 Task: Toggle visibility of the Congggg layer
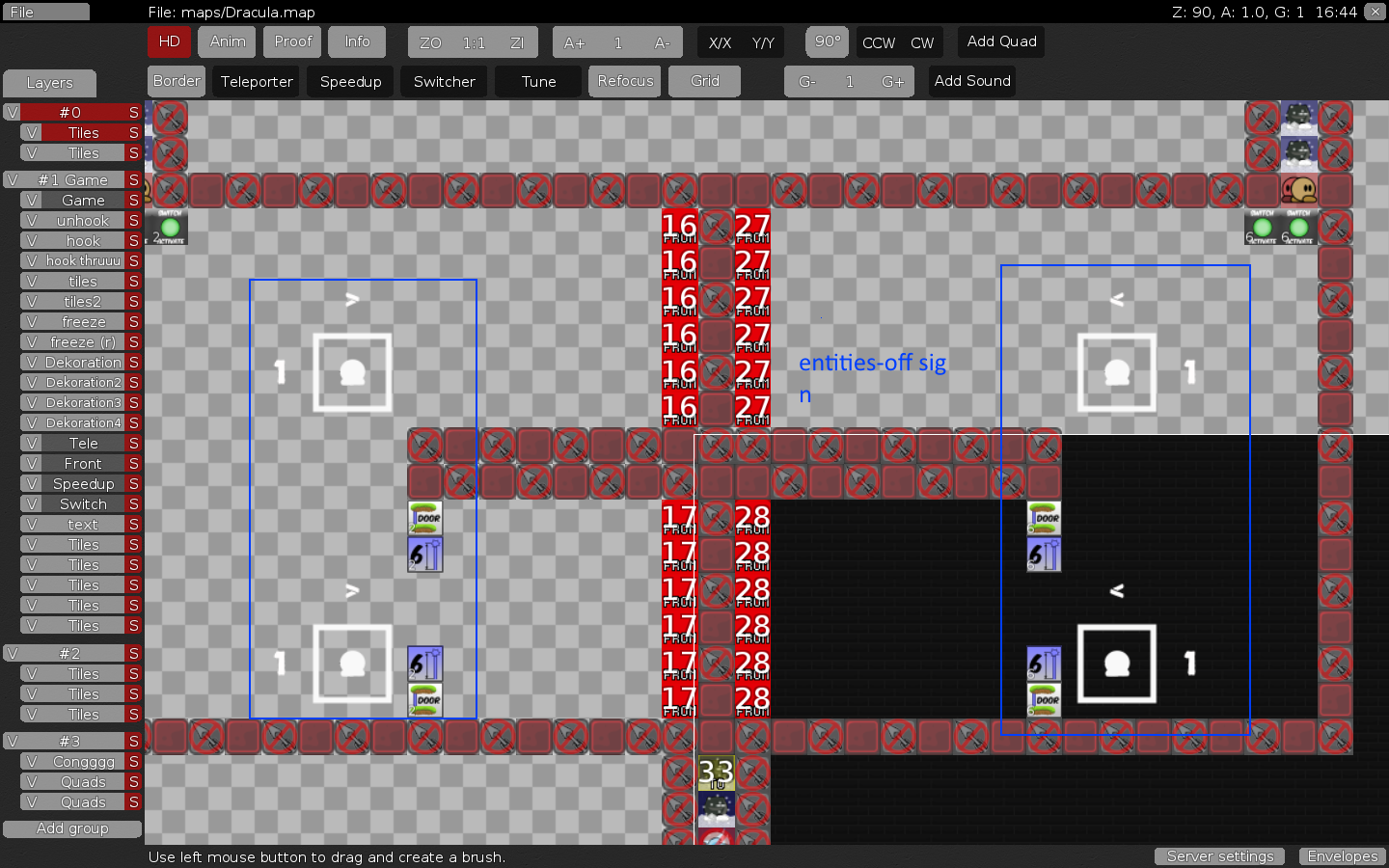pyautogui.click(x=32, y=762)
